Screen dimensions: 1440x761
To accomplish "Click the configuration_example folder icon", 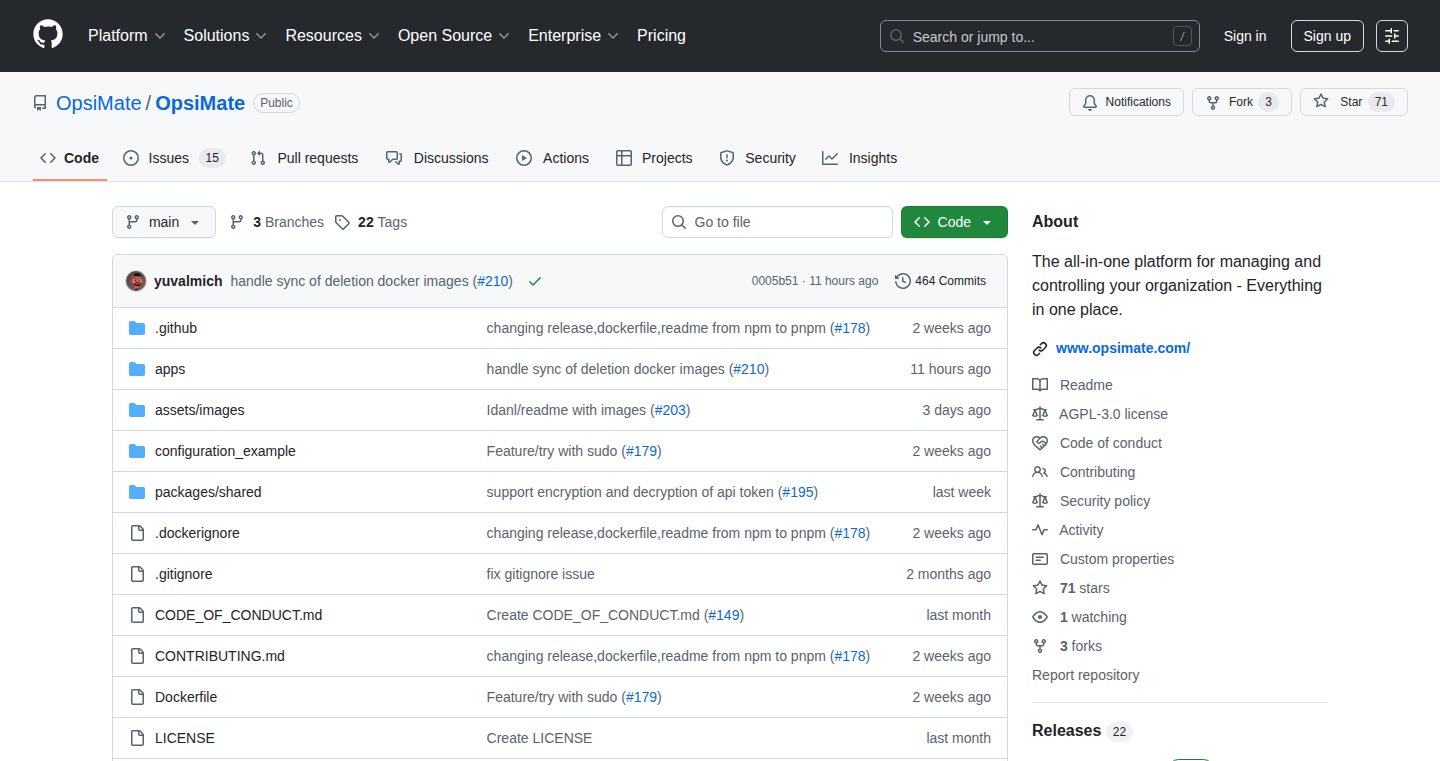I will coord(137,451).
